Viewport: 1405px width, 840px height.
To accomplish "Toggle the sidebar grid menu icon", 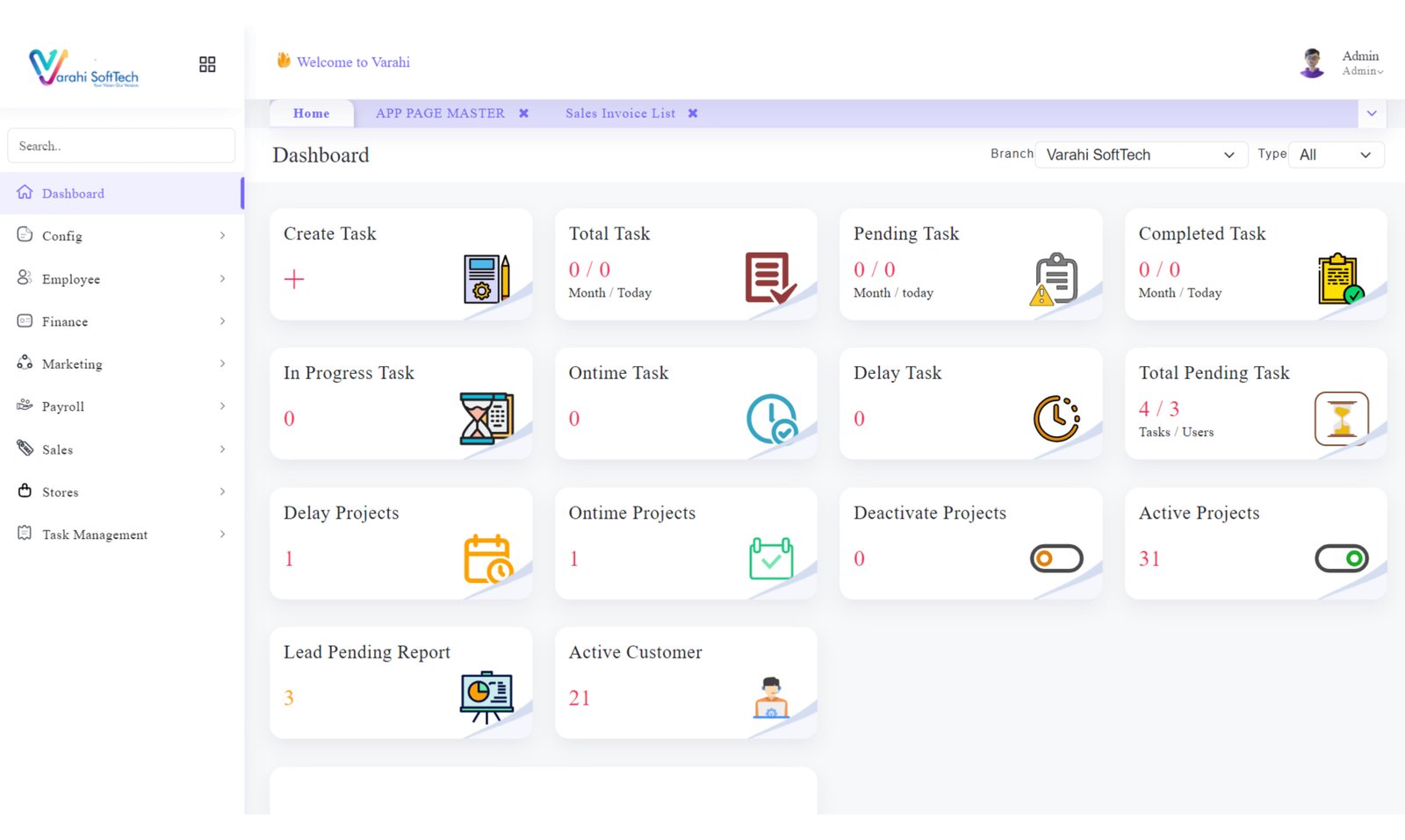I will (207, 64).
